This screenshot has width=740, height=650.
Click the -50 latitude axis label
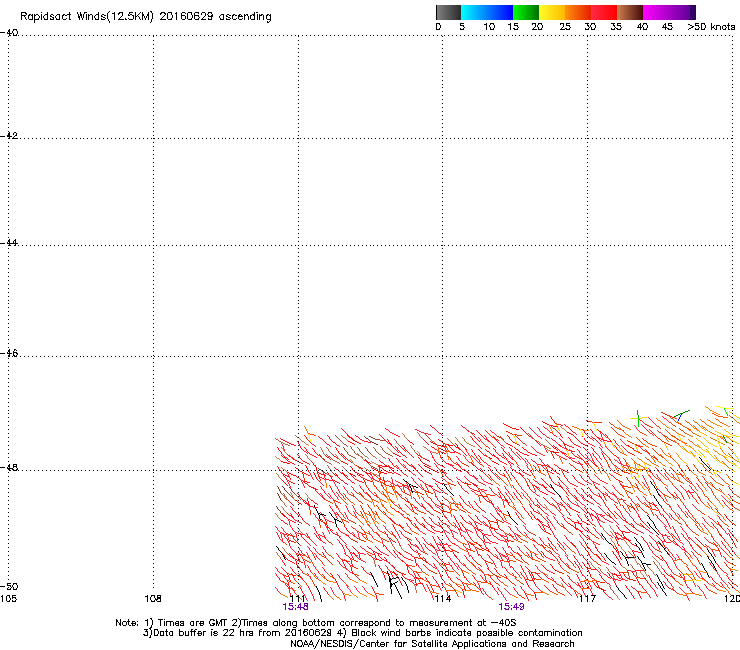(9, 586)
